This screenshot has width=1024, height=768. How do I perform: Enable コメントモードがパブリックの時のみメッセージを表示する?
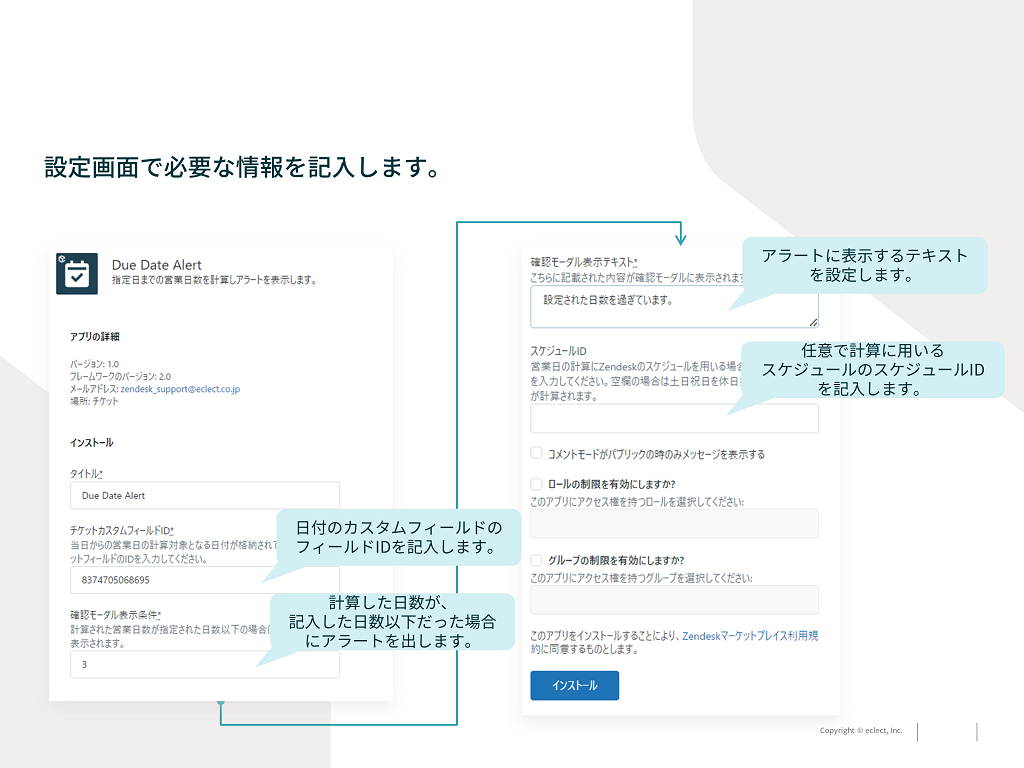pyautogui.click(x=536, y=452)
